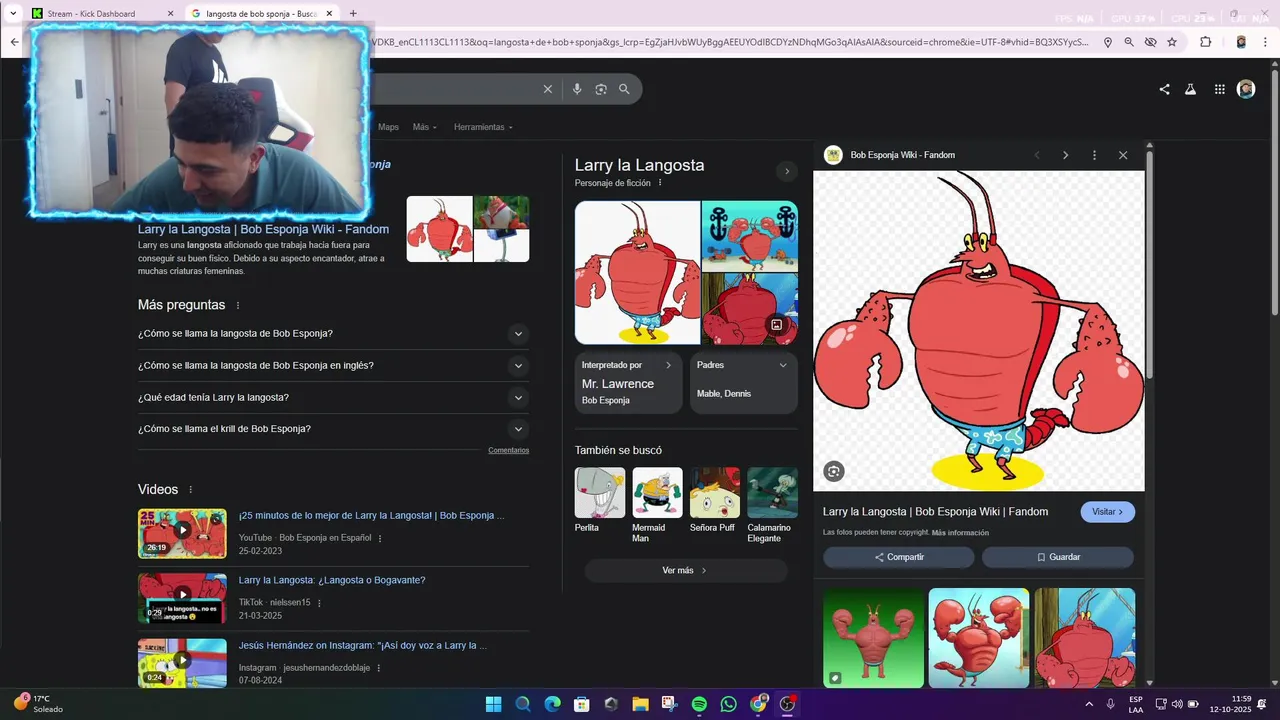Open the Herramientas dropdown
1280x720 pixels.
[483, 127]
